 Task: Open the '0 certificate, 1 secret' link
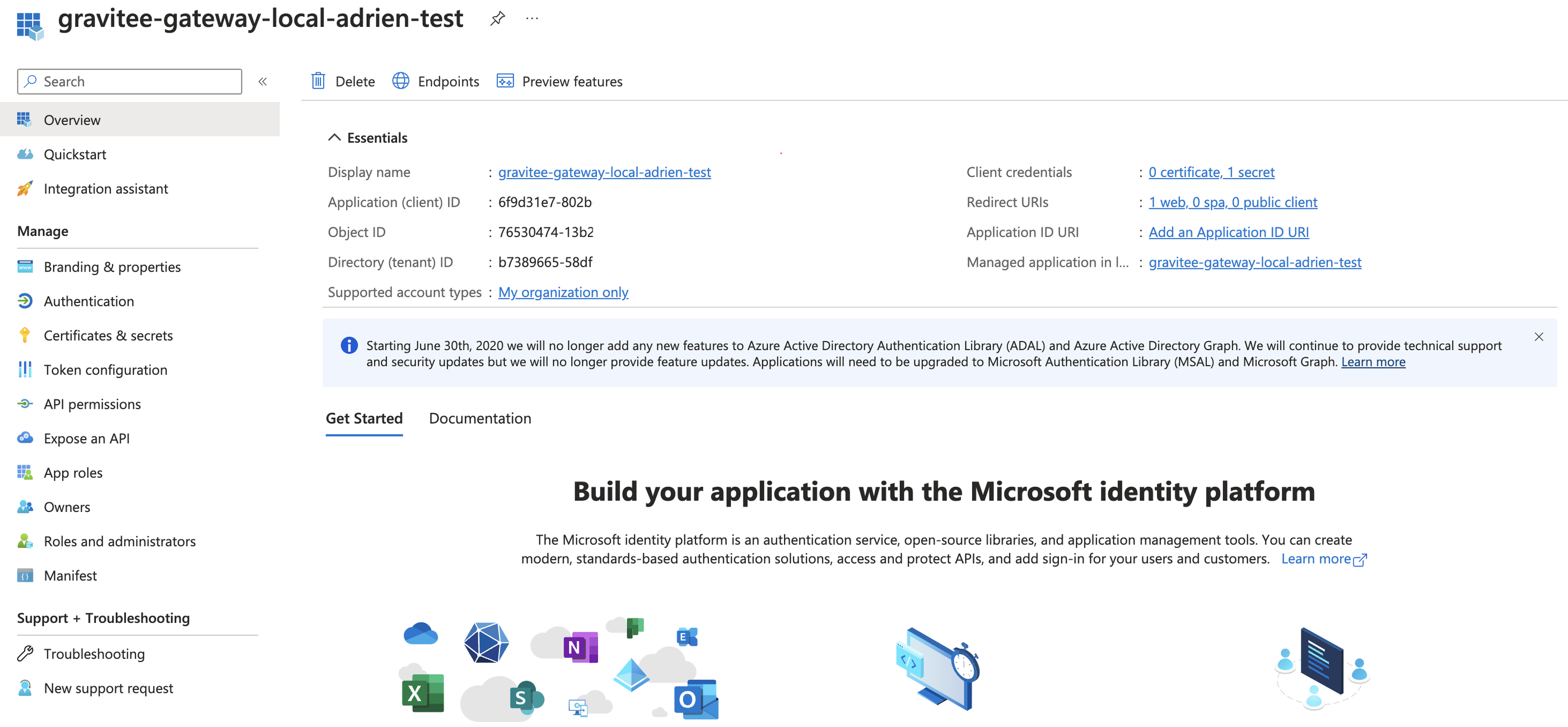[1211, 173]
